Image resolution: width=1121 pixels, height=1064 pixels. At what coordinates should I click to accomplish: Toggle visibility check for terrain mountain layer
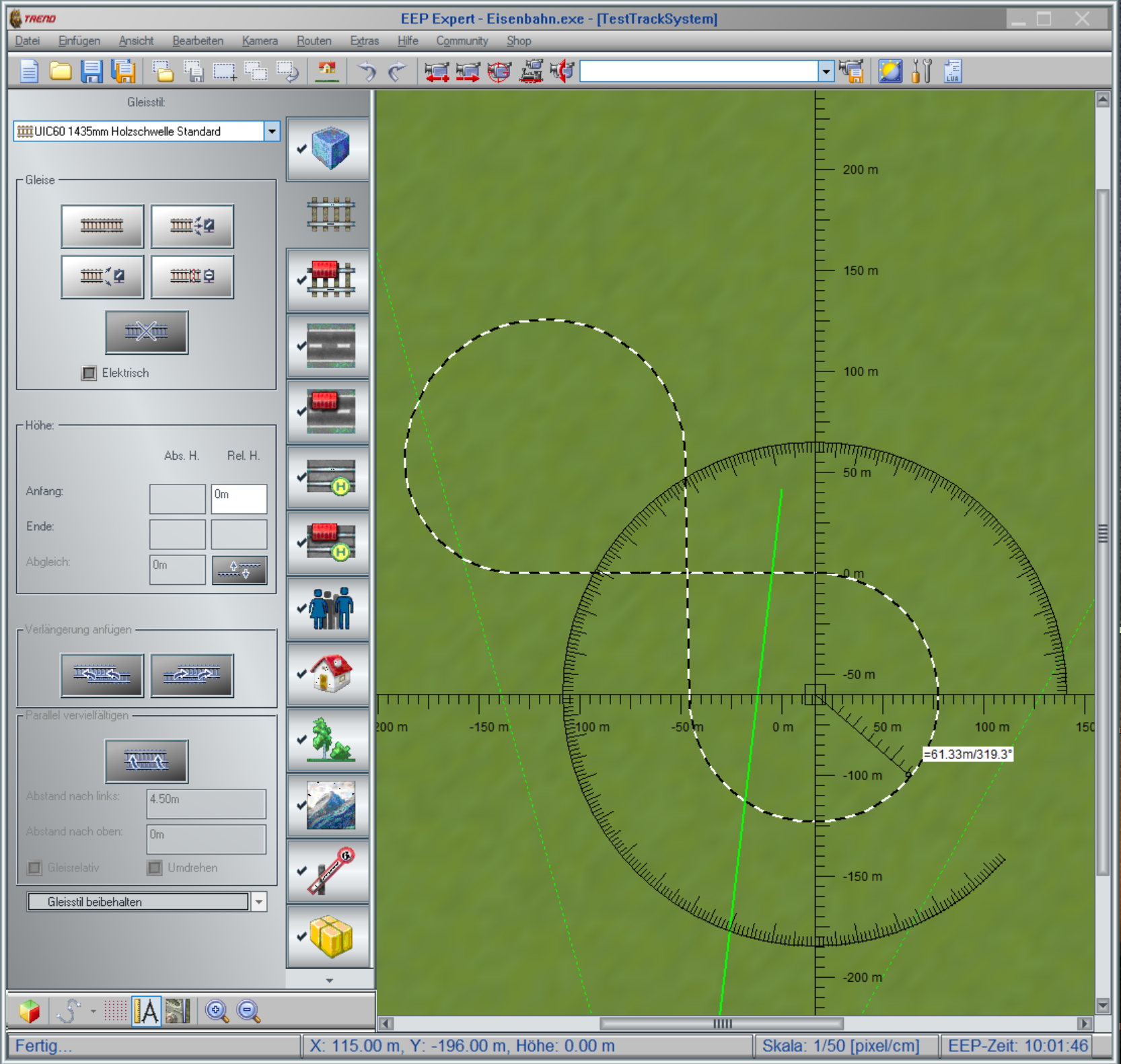(301, 805)
